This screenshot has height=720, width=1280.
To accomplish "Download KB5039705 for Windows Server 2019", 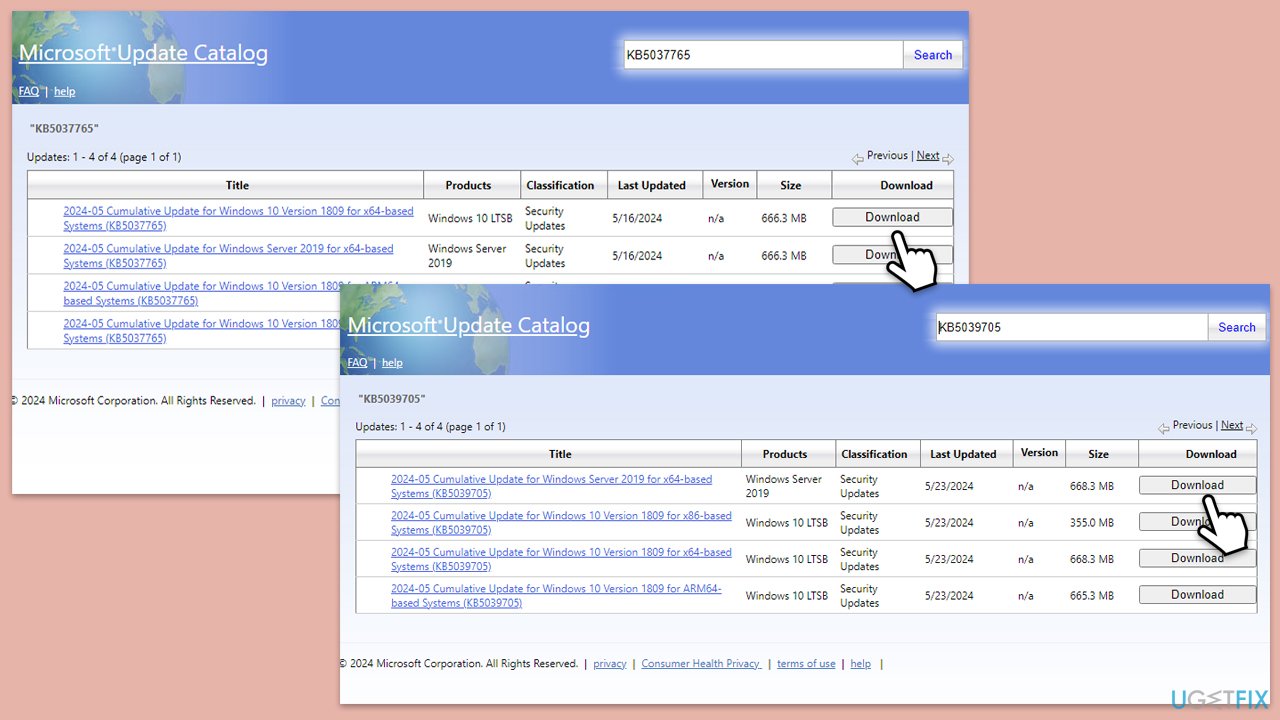I will 1197,485.
